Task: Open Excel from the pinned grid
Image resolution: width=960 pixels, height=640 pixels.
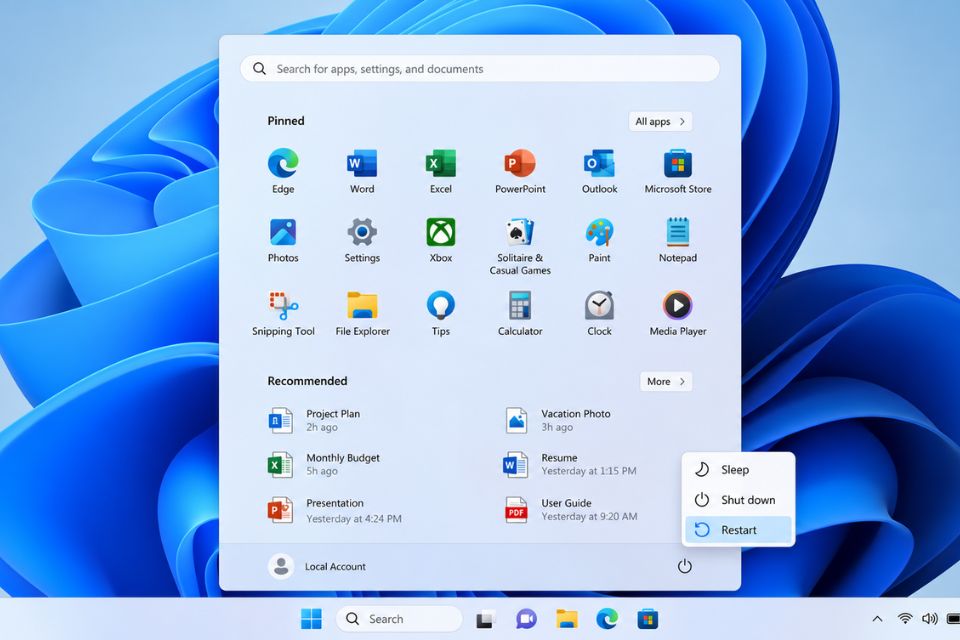Action: (441, 171)
